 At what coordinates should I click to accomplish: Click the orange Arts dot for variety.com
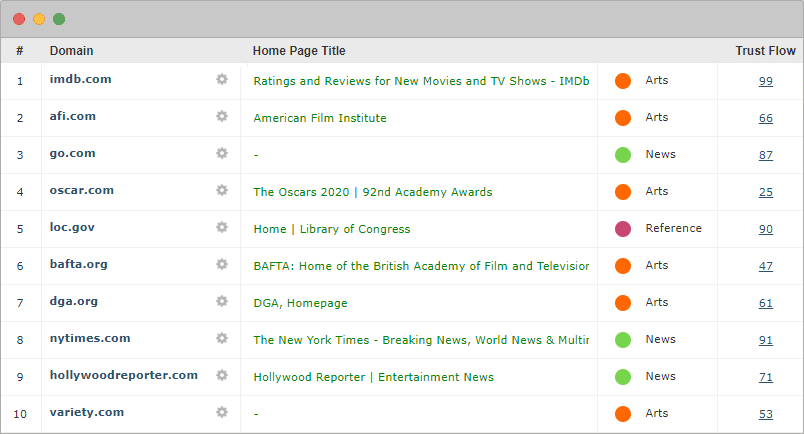[623, 413]
